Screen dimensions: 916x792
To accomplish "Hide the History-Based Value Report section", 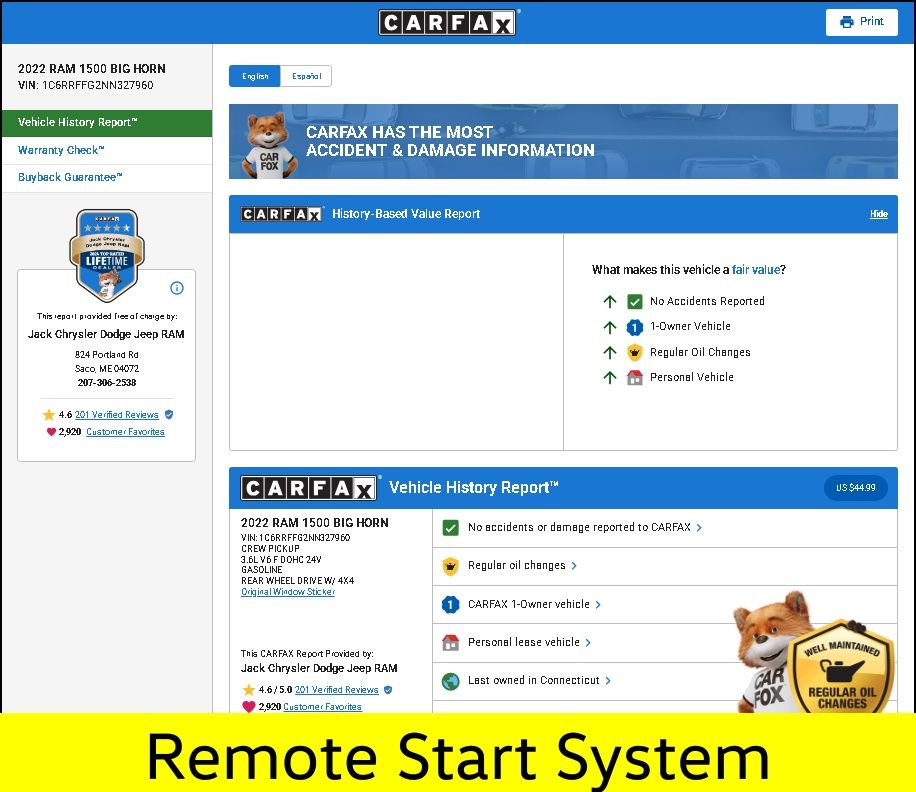I will tap(879, 214).
